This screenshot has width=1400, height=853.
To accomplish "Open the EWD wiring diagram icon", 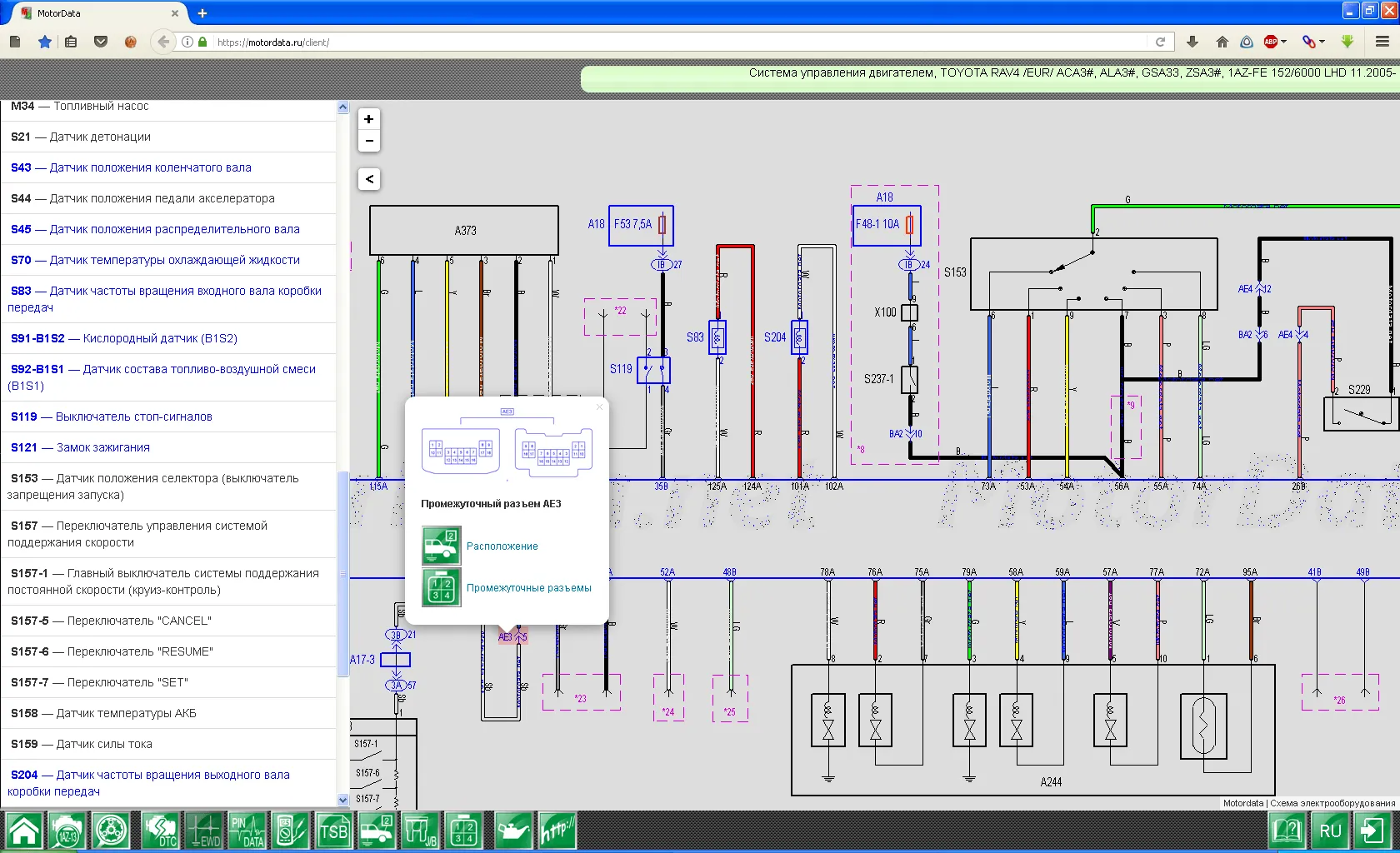I will (203, 831).
